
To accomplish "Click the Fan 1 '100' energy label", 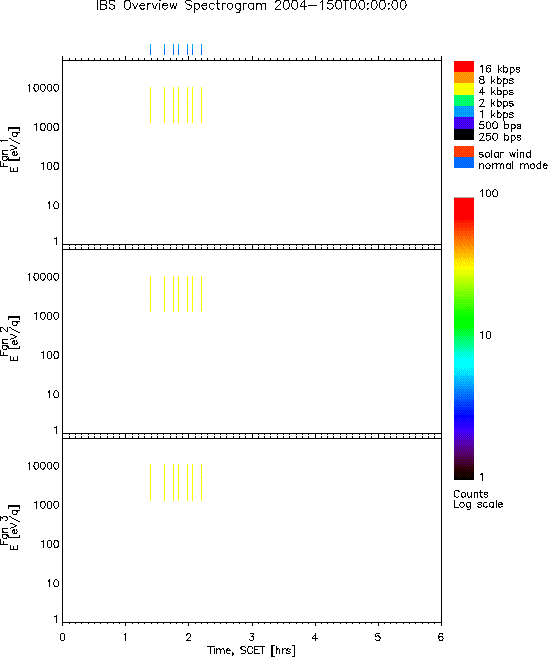I will [50, 166].
